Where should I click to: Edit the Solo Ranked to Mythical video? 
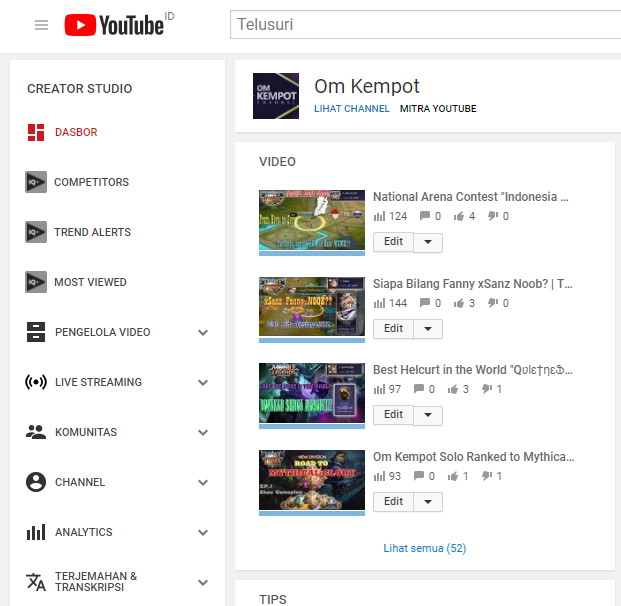pos(393,502)
